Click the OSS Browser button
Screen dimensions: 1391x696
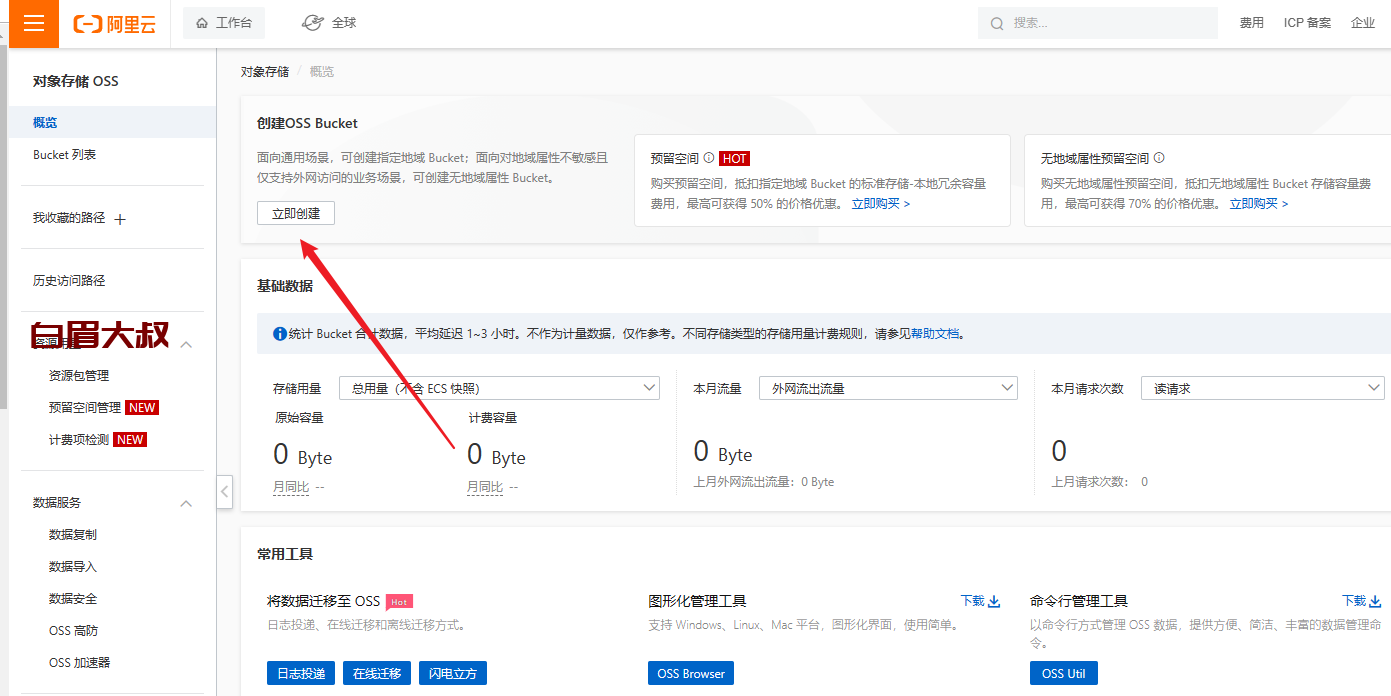tap(691, 673)
